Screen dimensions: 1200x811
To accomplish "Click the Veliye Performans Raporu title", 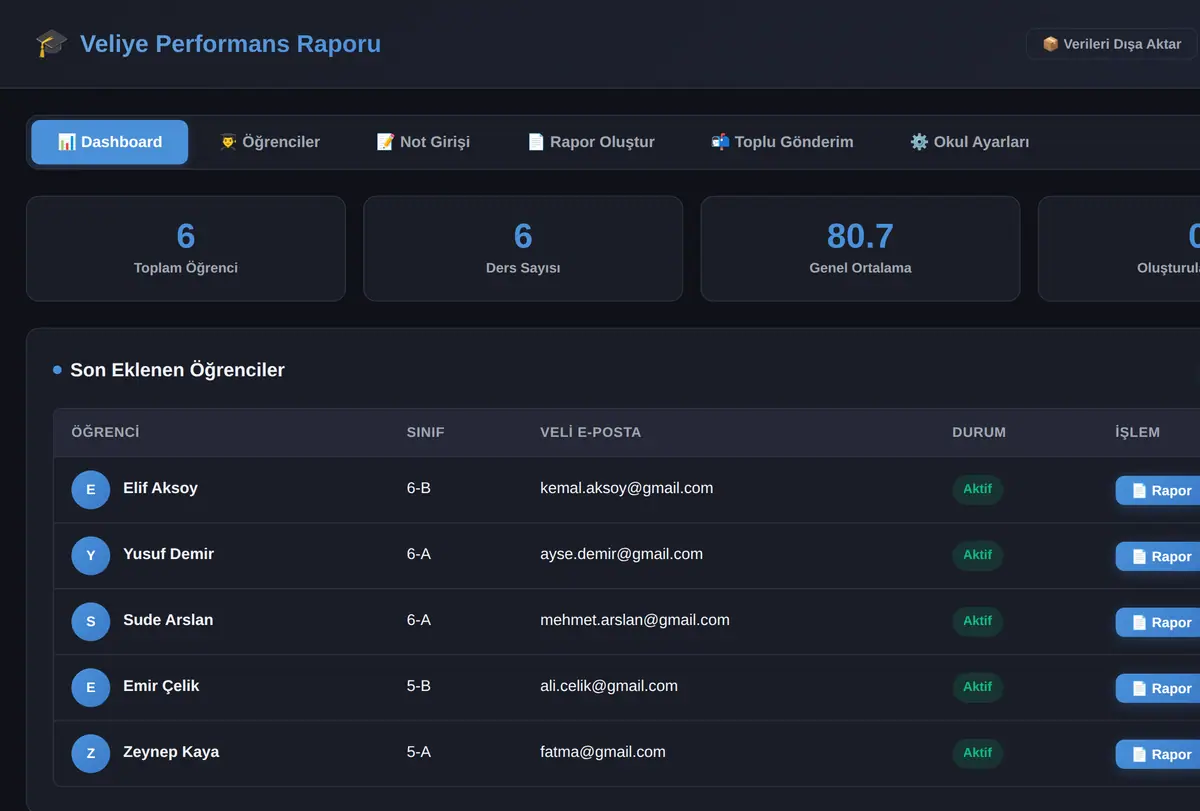I will pos(230,44).
